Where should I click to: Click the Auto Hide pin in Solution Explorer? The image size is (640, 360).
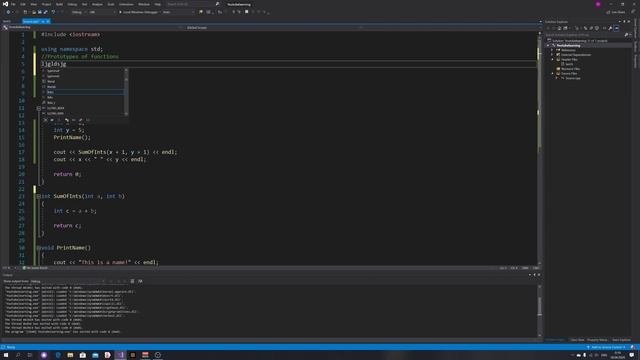tap(624, 22)
